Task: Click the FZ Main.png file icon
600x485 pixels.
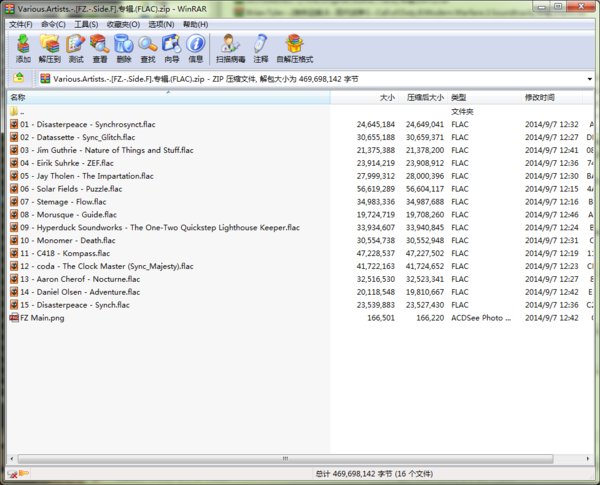Action: (x=14, y=318)
